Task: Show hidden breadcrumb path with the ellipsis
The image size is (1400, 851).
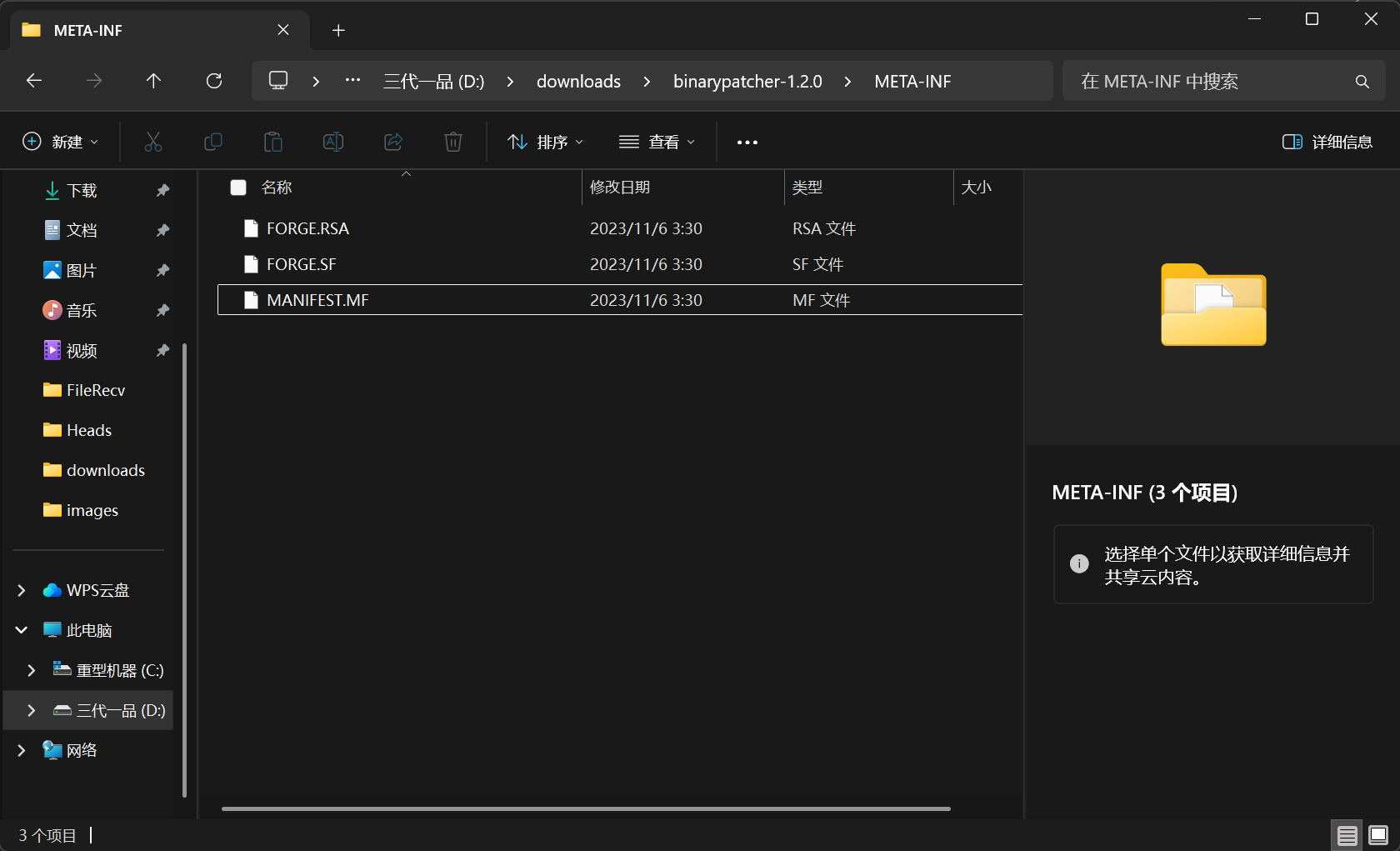Action: tap(352, 81)
